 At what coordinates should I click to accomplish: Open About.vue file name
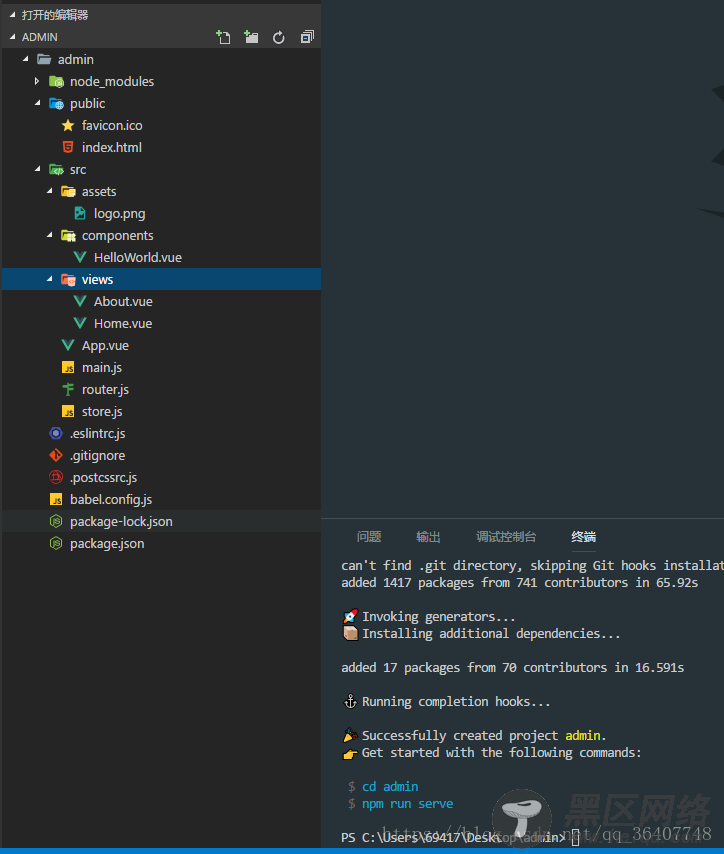click(x=123, y=302)
